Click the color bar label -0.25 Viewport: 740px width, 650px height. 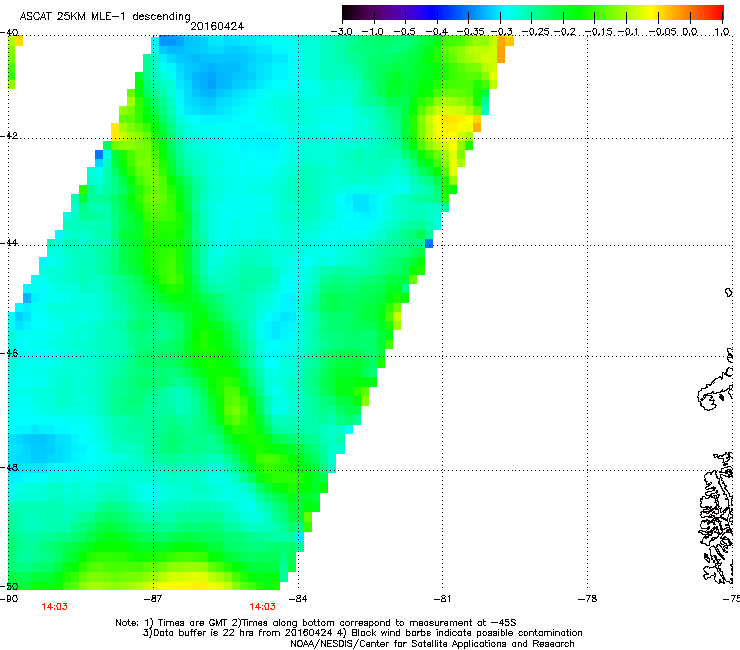pos(536,32)
